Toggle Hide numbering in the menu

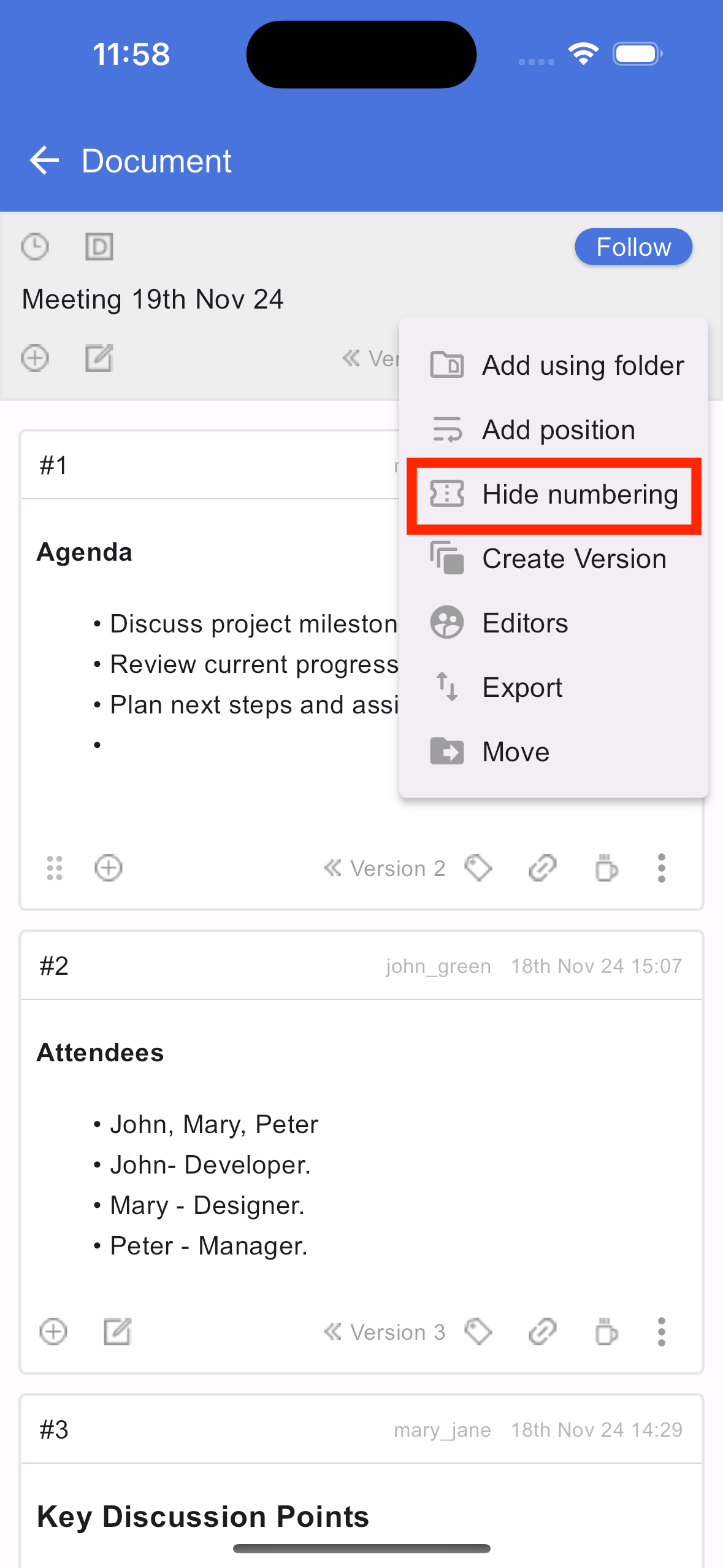coord(554,494)
